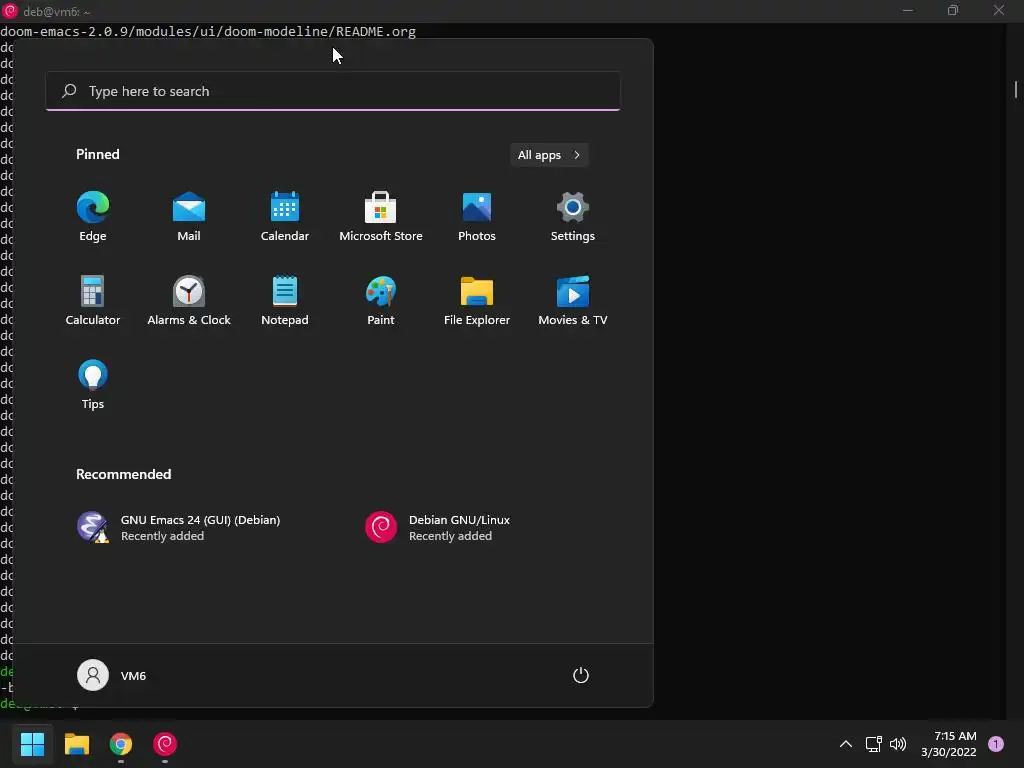The image size is (1024, 768).
Task: Open the network status tray icon
Action: pos(873,744)
